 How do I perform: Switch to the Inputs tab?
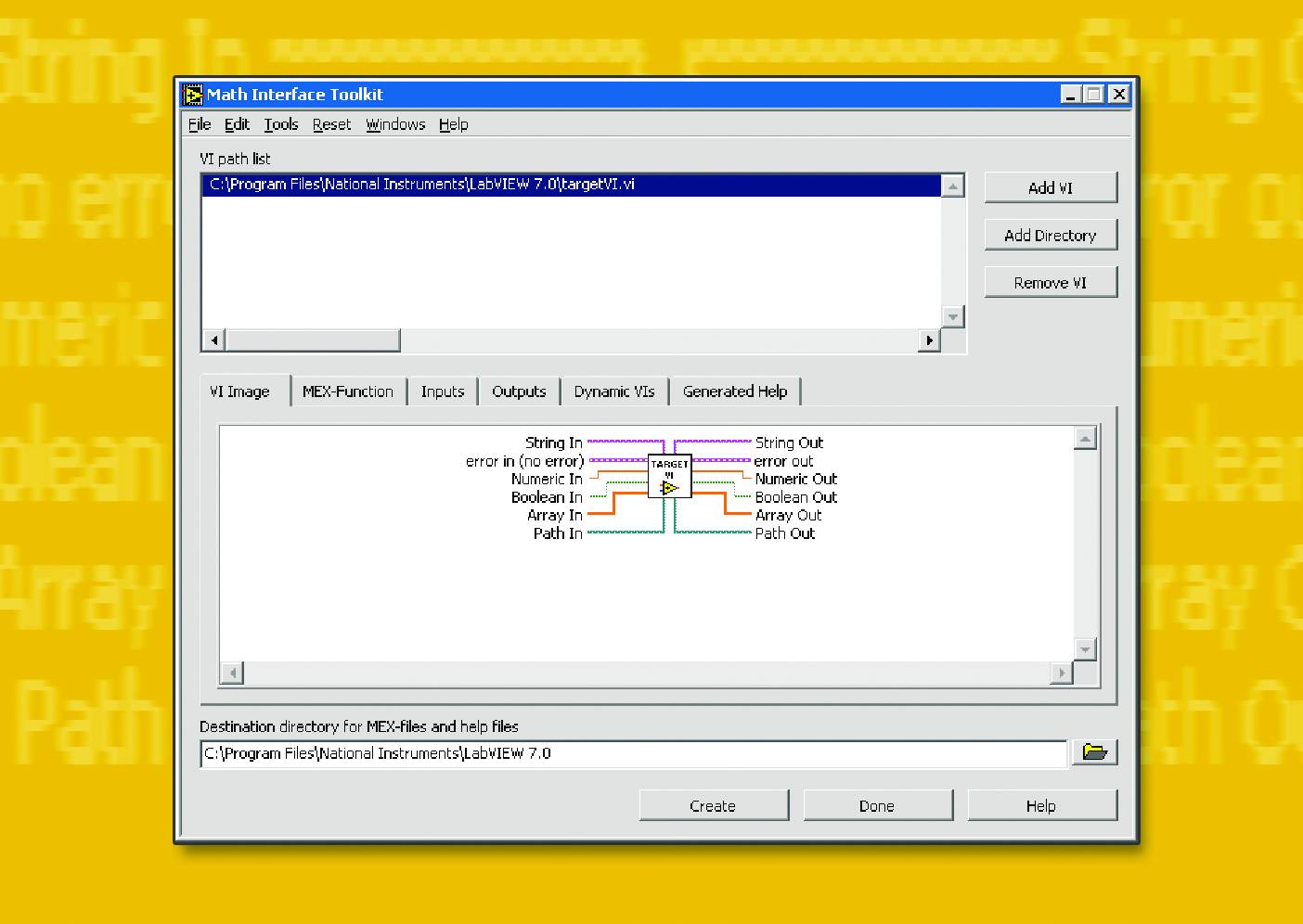click(443, 391)
